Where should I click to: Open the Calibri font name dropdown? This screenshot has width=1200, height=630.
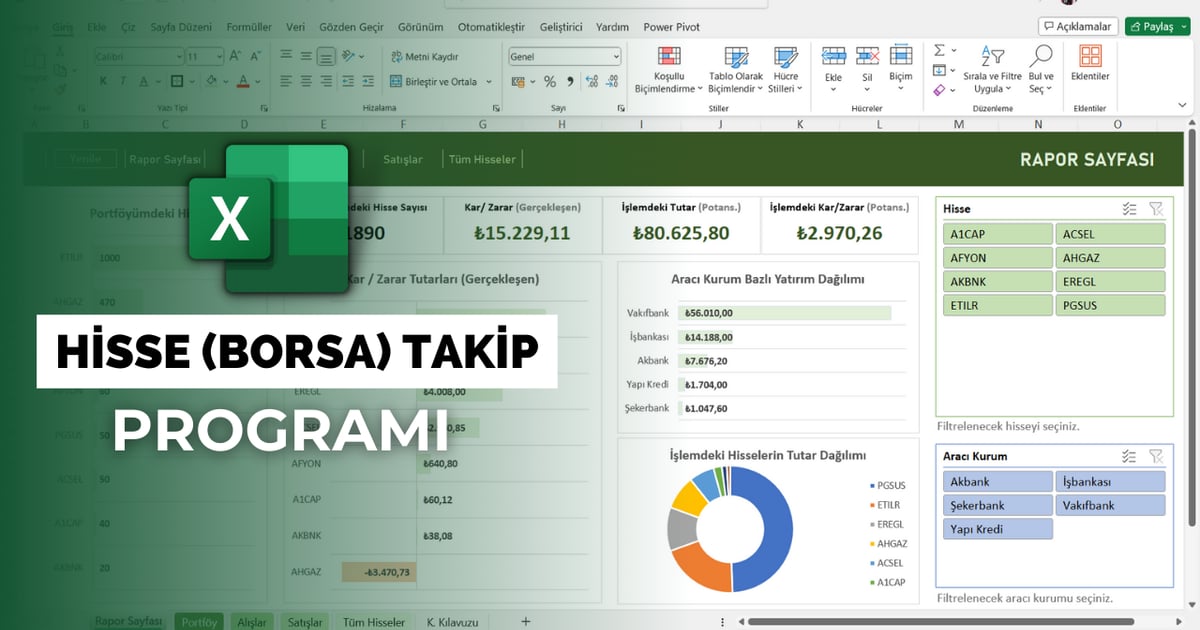(178, 57)
